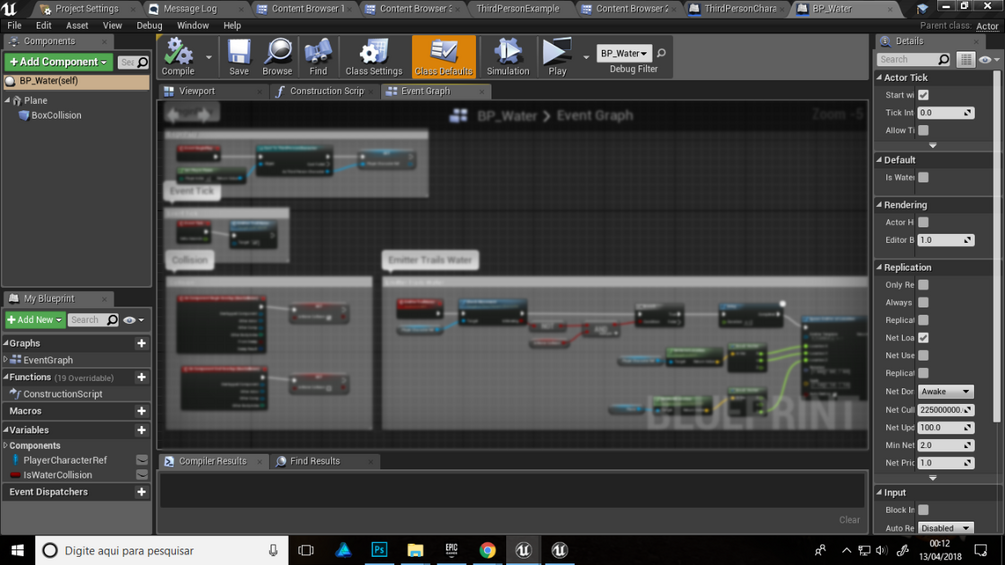This screenshot has height=565, width=1005.
Task: Open Windows Start menu
Action: coord(17,550)
